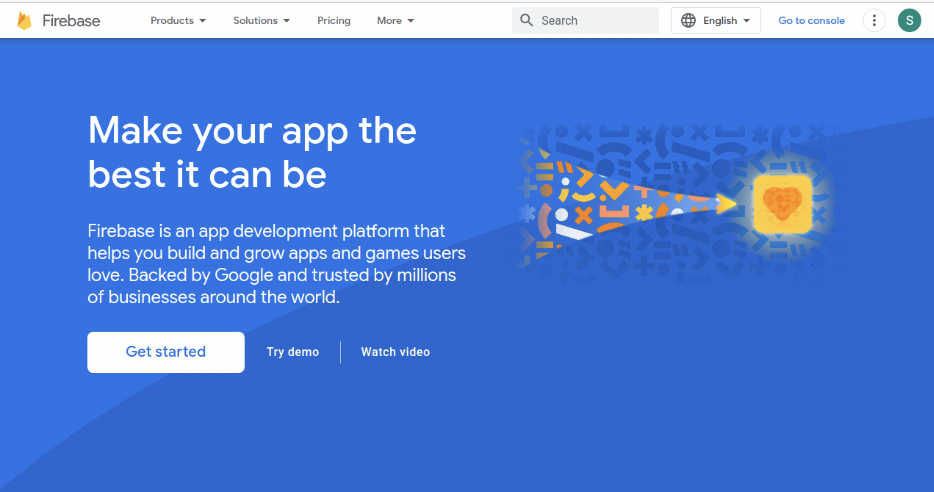This screenshot has width=934, height=492.
Task: Click the glowing heart app illustration
Action: click(x=782, y=204)
